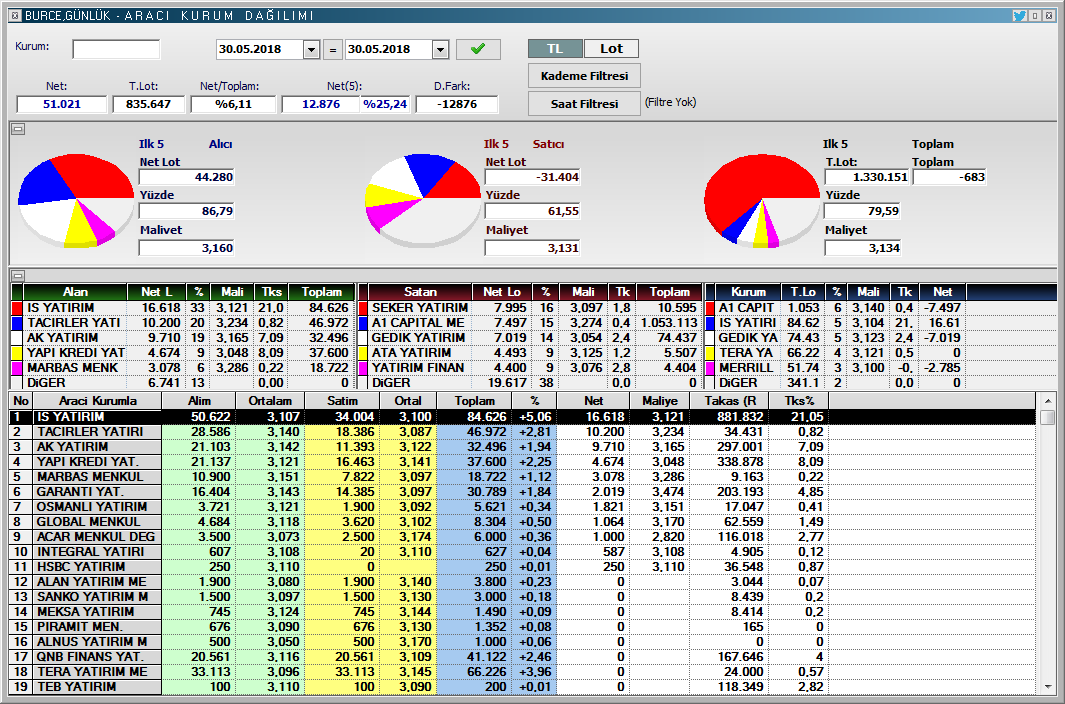Screen dimensions: 1065x704
Task: Open the start date dropdown calendar
Action: coord(311,50)
